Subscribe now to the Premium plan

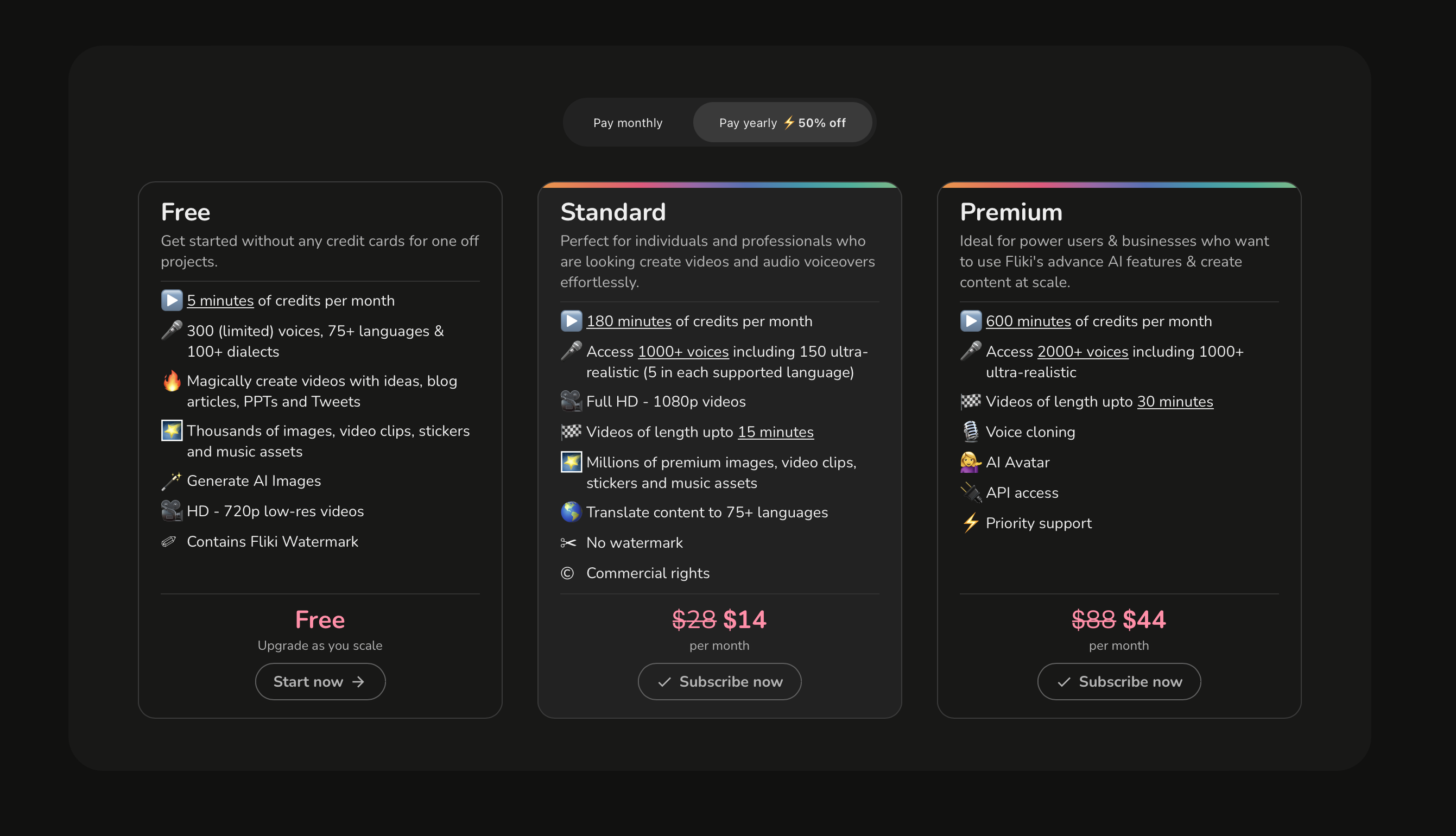pos(1118,681)
